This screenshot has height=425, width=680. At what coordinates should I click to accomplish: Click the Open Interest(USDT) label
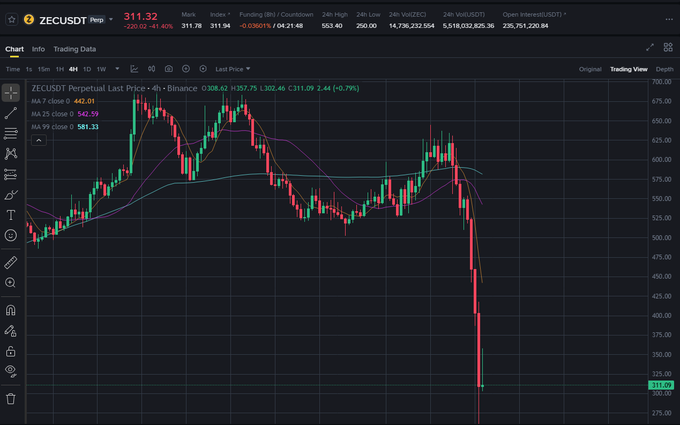(534, 14)
